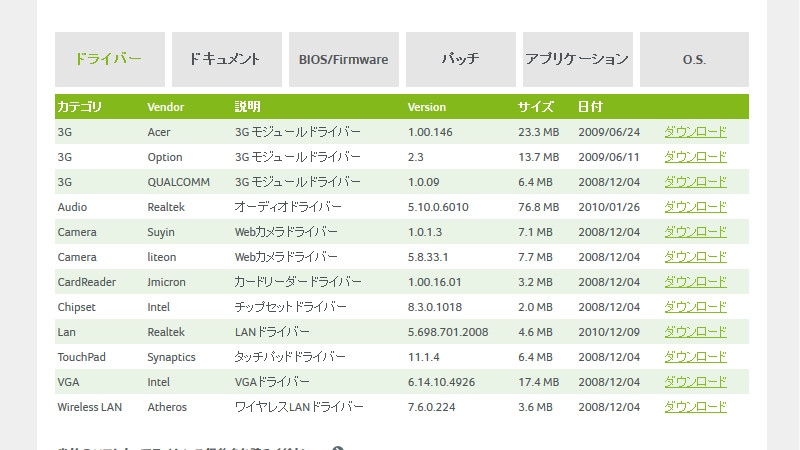Select version 6.14.10.4926 text
This screenshot has width=800, height=450.
pyautogui.click(x=441, y=382)
